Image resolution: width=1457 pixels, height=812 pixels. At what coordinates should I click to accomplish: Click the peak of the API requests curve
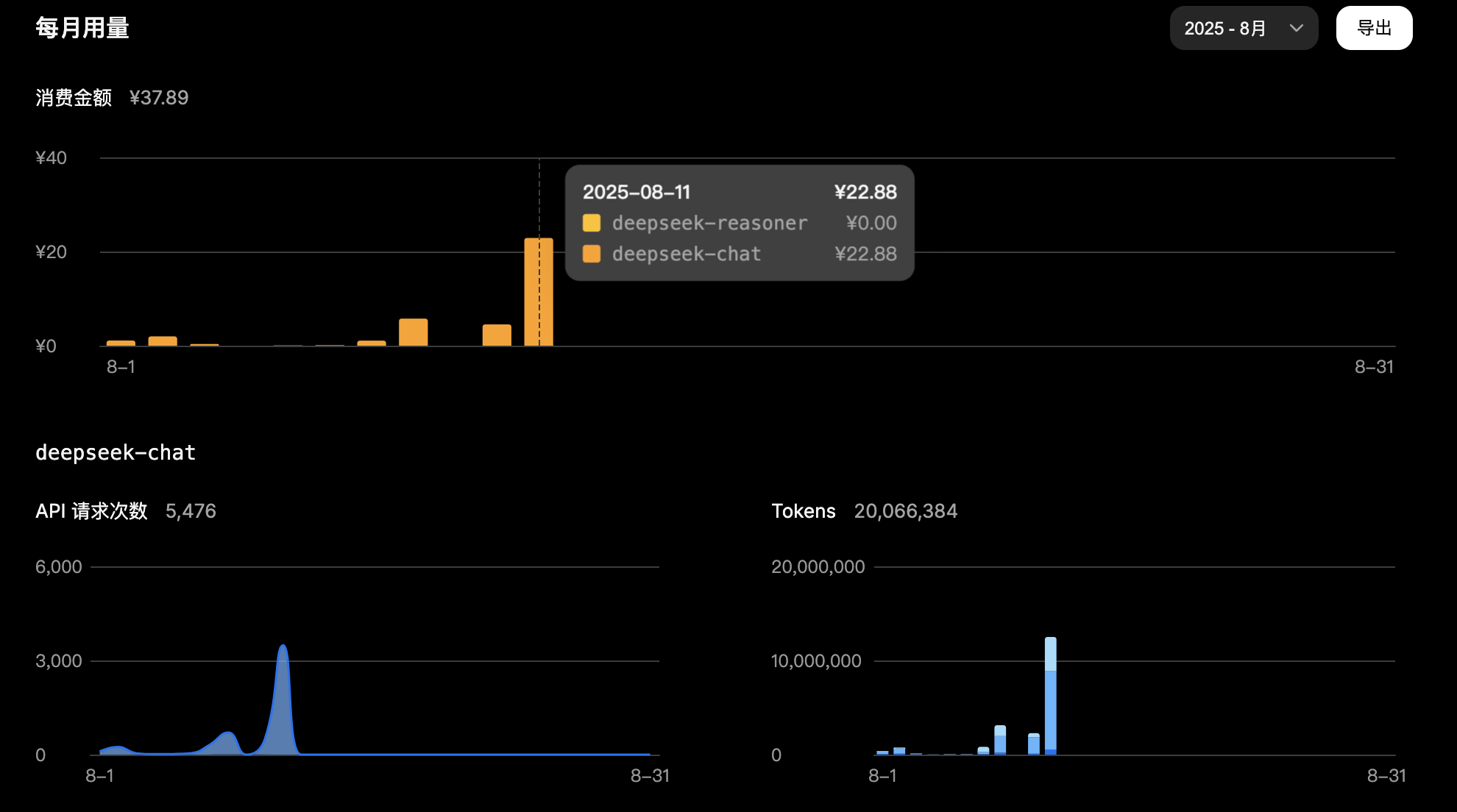click(283, 647)
